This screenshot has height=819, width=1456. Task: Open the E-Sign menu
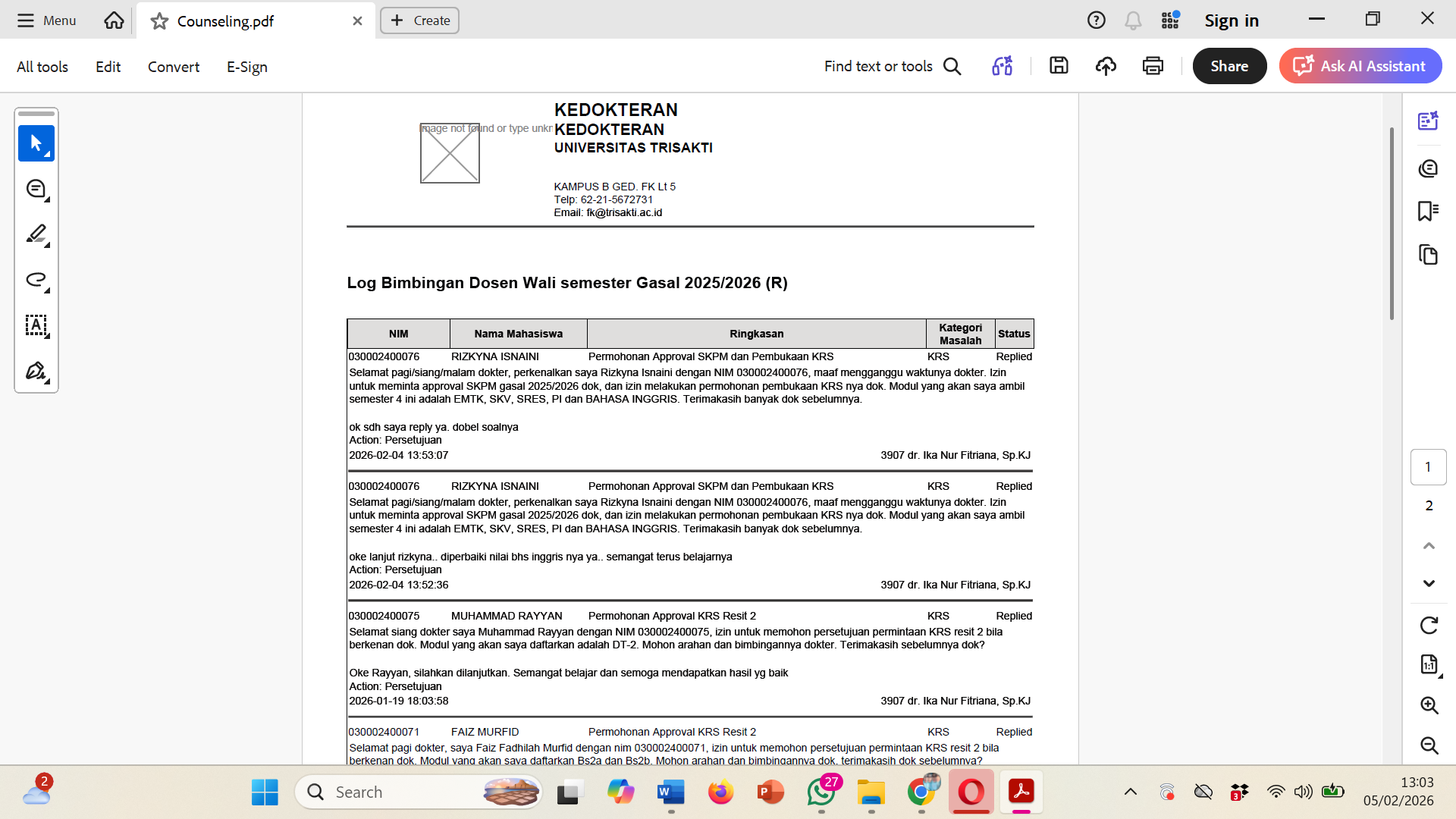247,67
